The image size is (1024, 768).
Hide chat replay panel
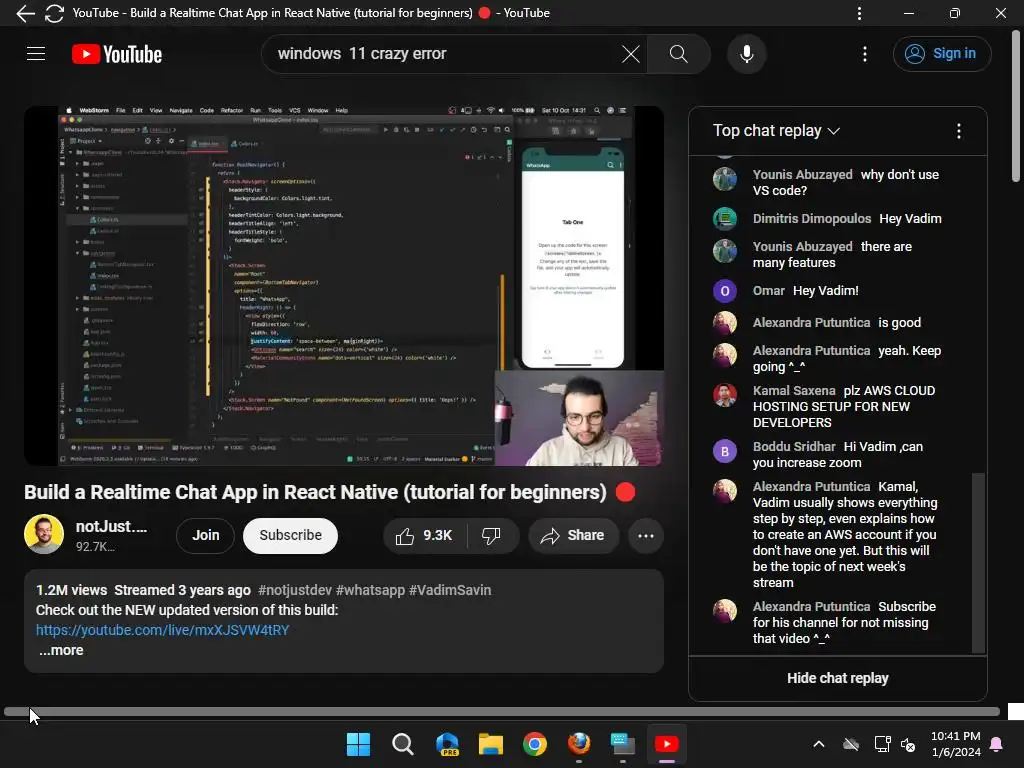(x=837, y=678)
